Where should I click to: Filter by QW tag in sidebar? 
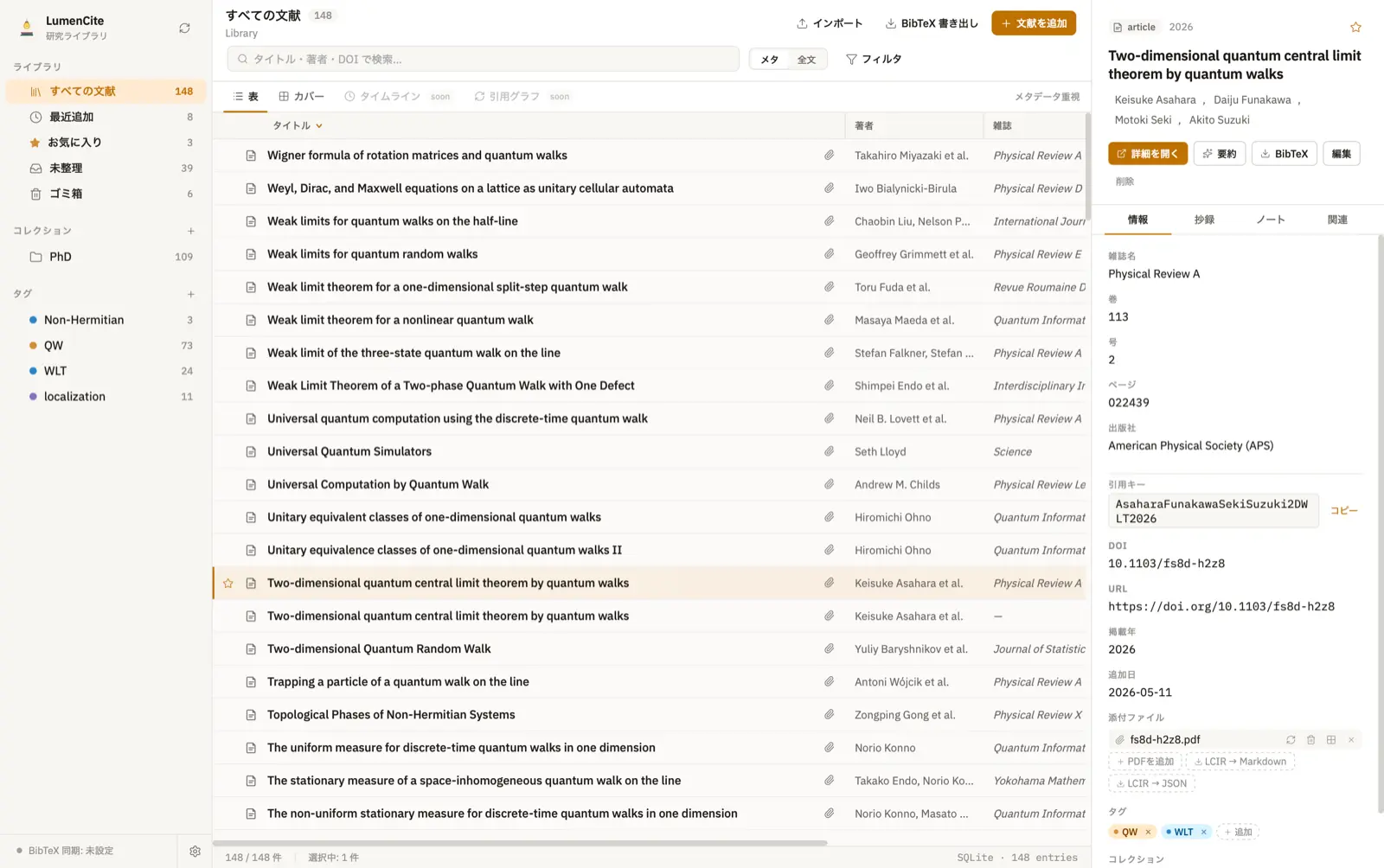(106, 345)
